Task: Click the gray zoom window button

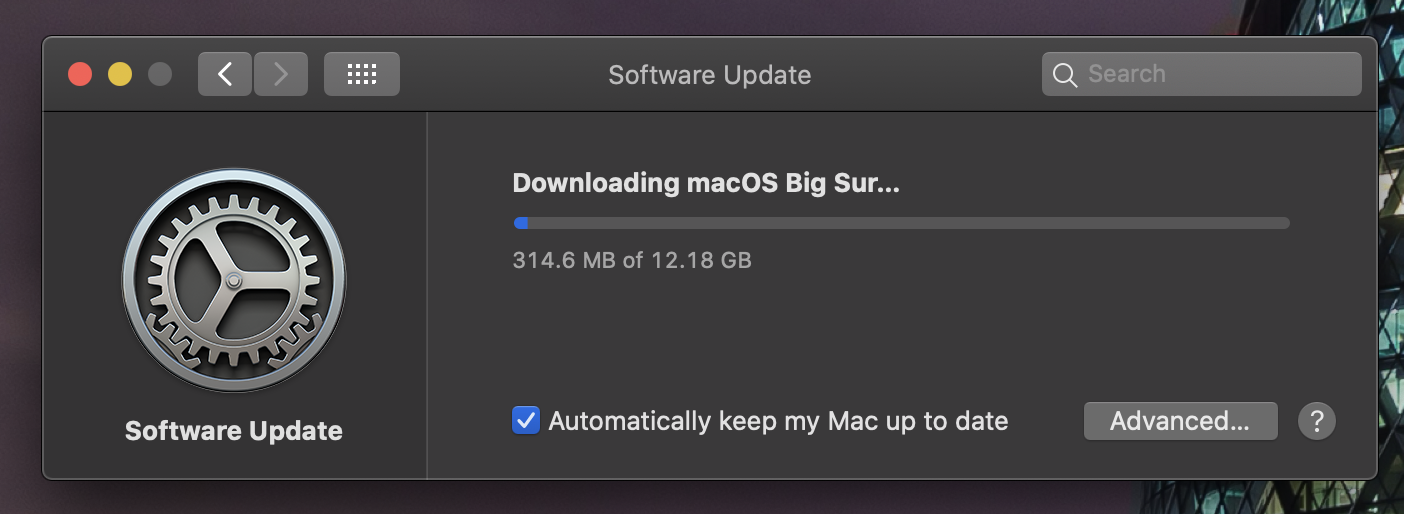Action: pos(160,74)
